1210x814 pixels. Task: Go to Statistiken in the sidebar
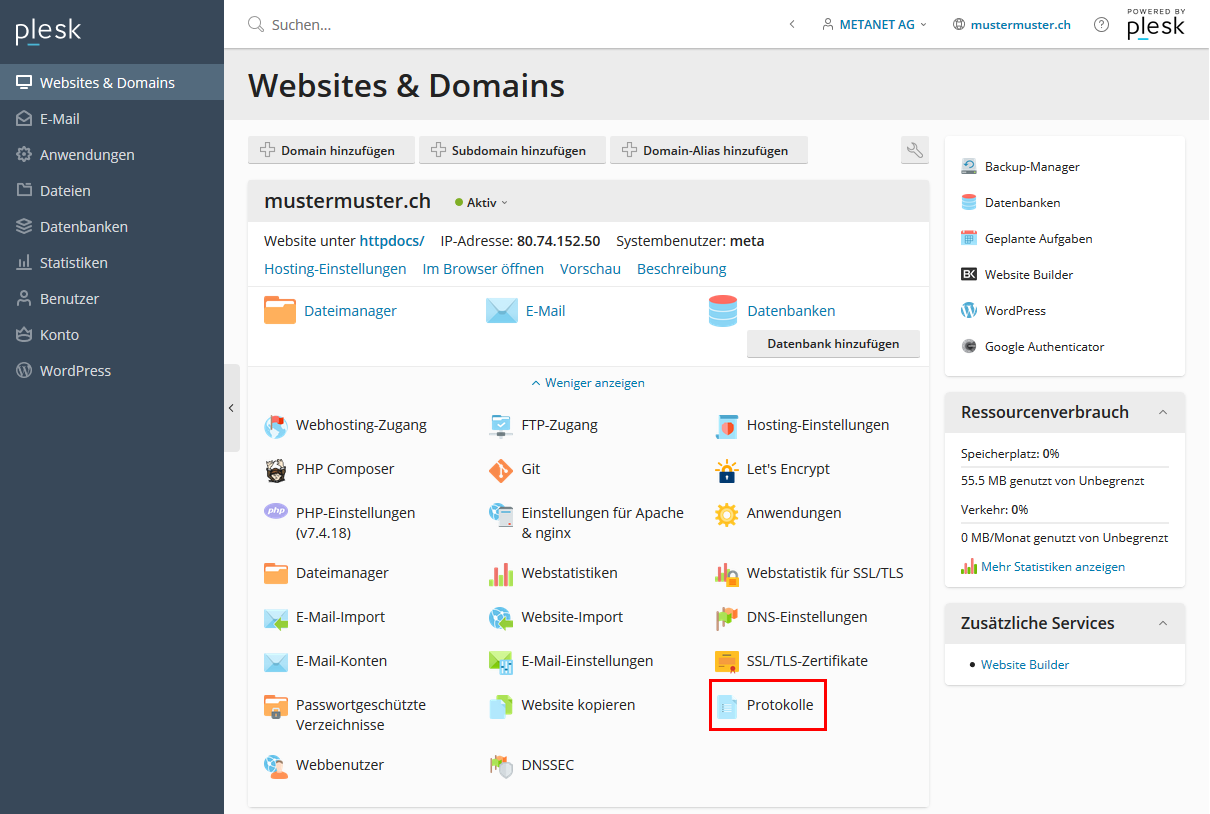[73, 263]
